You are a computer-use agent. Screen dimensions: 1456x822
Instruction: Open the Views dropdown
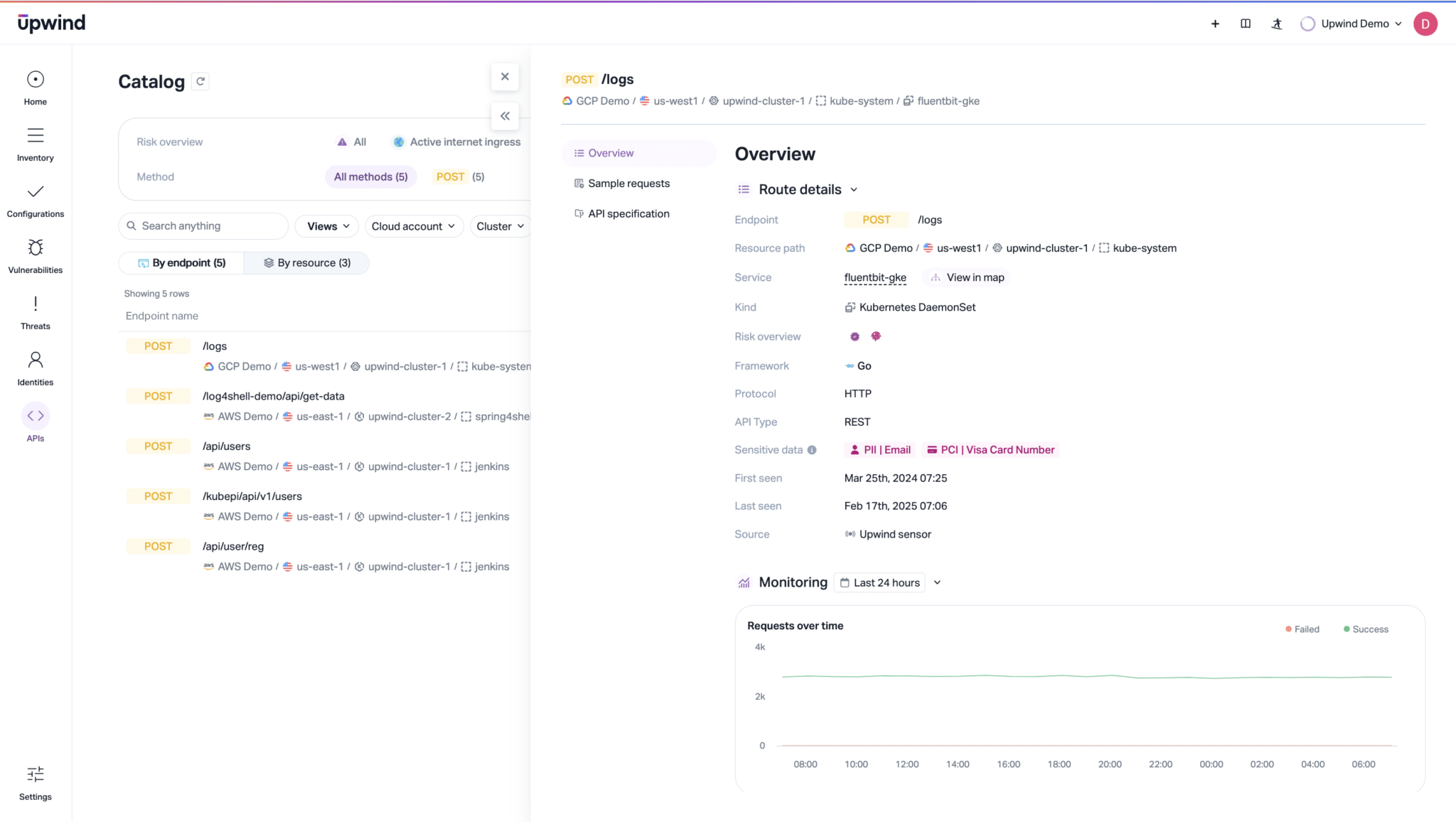[328, 226]
